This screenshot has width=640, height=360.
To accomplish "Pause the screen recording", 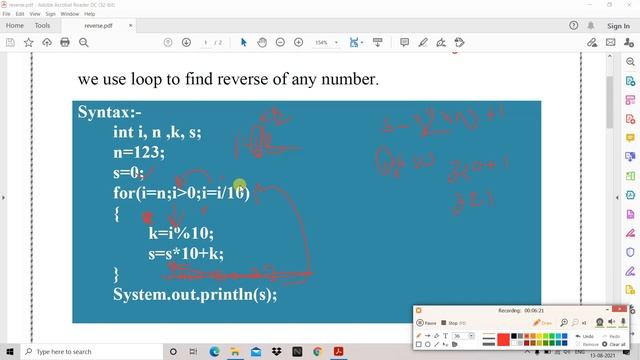I will (x=426, y=322).
